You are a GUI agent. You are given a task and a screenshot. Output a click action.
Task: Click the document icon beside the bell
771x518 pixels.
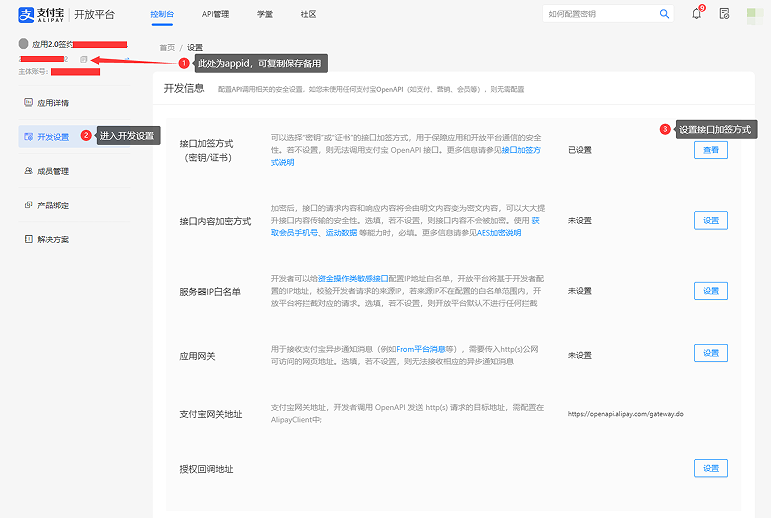pos(724,14)
